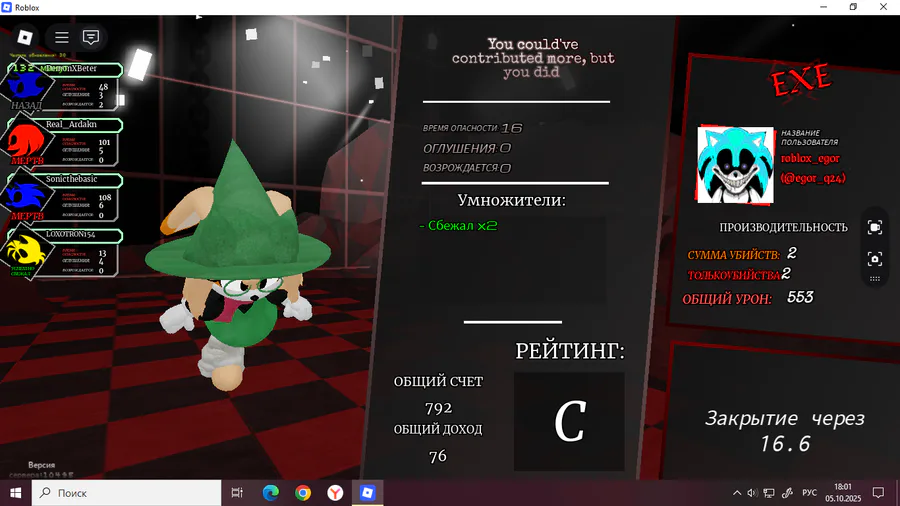This screenshot has width=900, height=506.
Task: Click the pen workspace tray icon
Action: pos(788,493)
